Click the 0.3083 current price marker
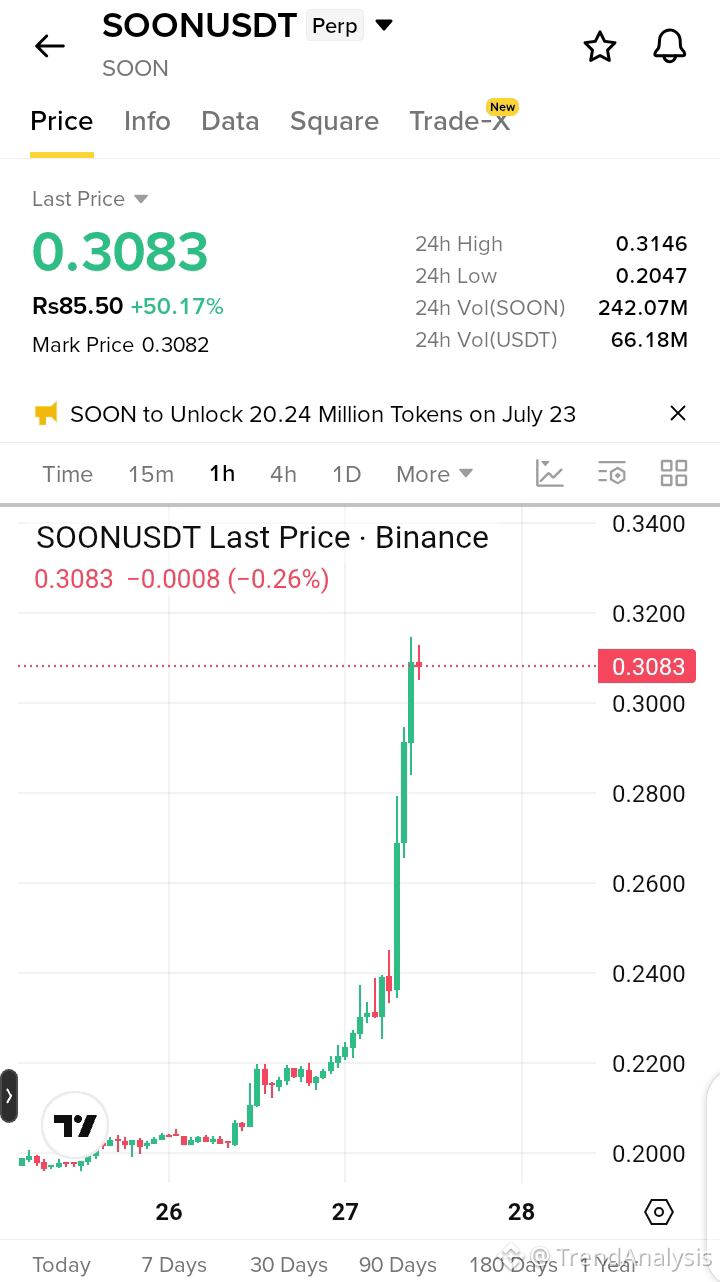Viewport: 720px width, 1282px height. (x=647, y=667)
